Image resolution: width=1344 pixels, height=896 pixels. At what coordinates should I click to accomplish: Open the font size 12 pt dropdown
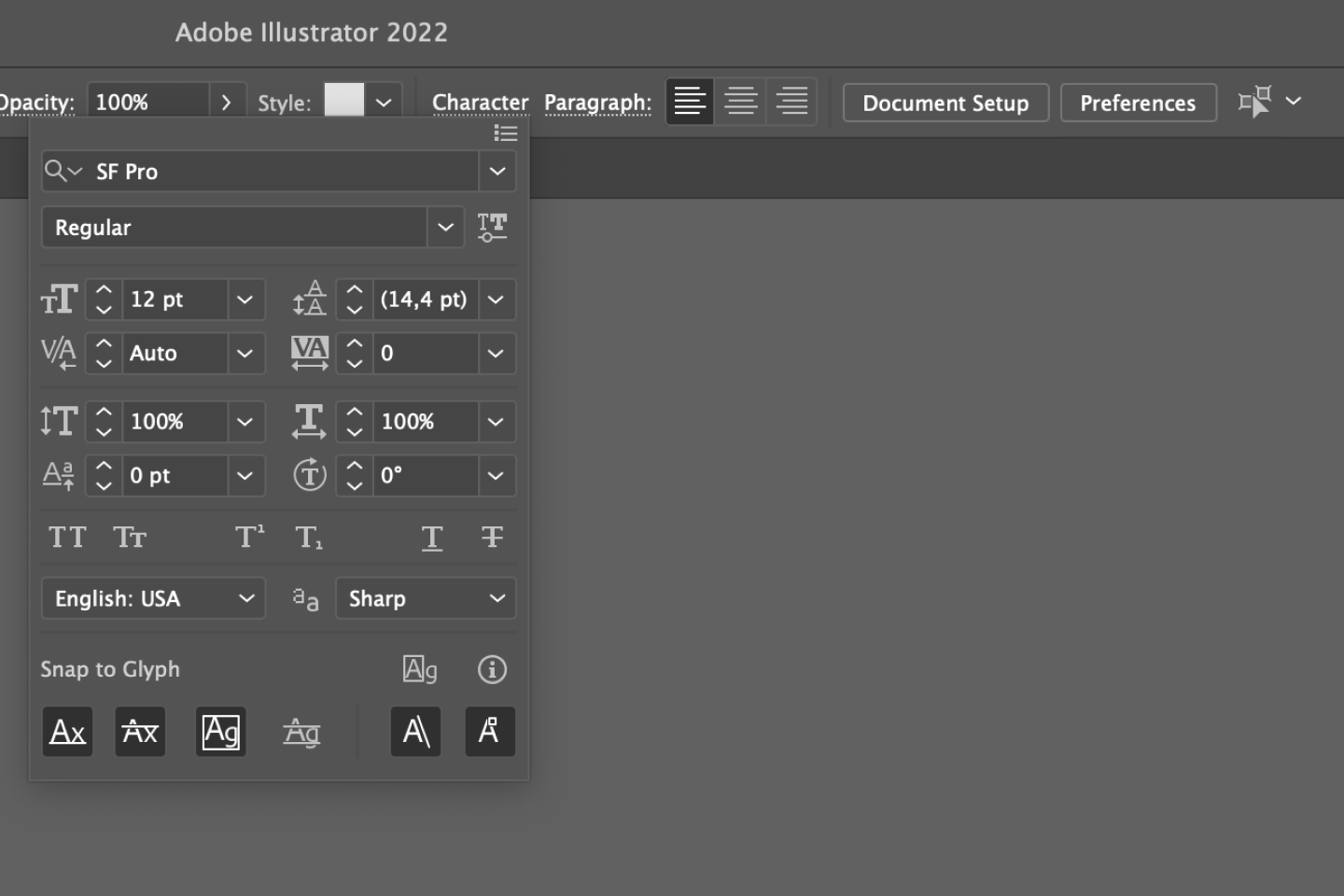point(245,300)
